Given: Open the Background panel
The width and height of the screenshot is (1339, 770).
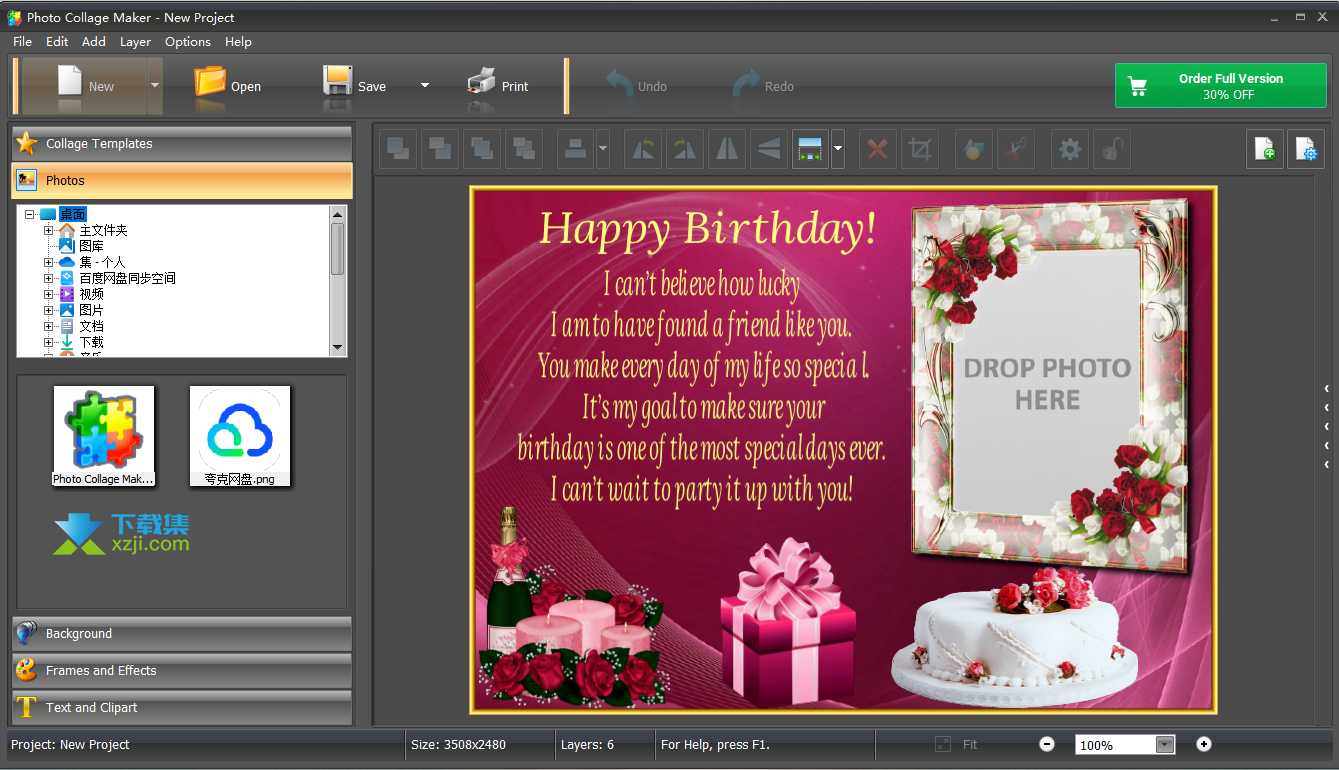Looking at the screenshot, I should coord(182,633).
